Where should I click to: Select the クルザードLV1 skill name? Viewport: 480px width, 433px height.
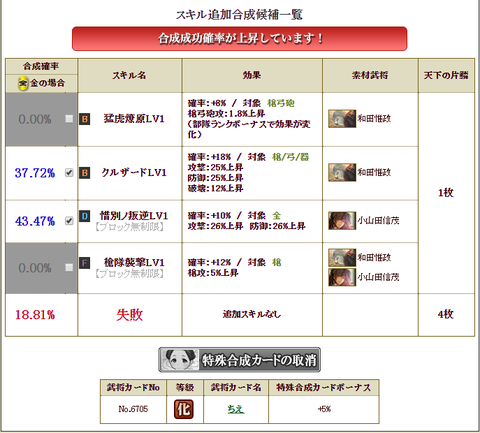coord(134,173)
